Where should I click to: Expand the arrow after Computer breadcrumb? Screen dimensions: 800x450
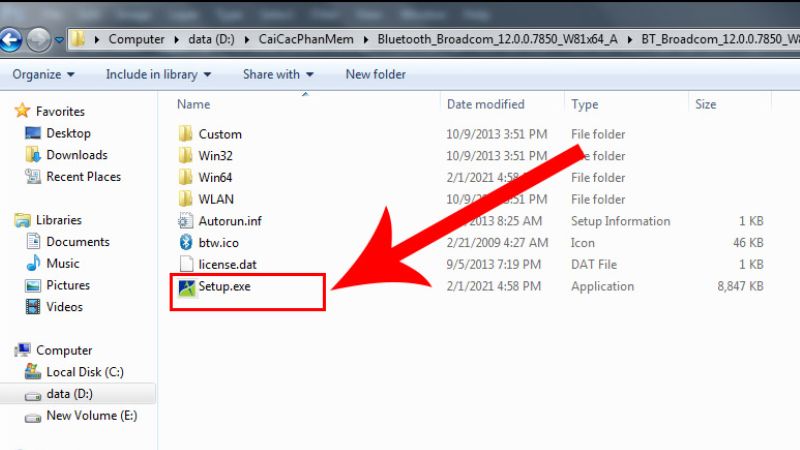(177, 40)
